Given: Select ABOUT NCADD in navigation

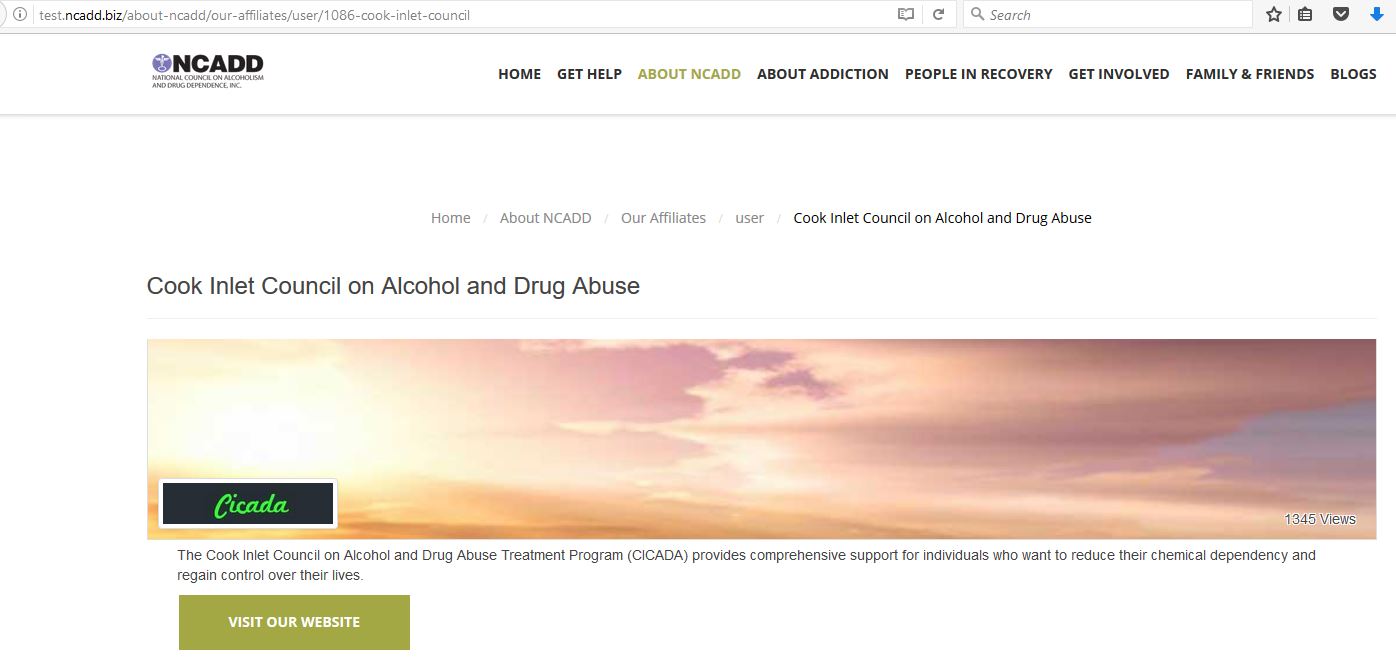Looking at the screenshot, I should (689, 74).
